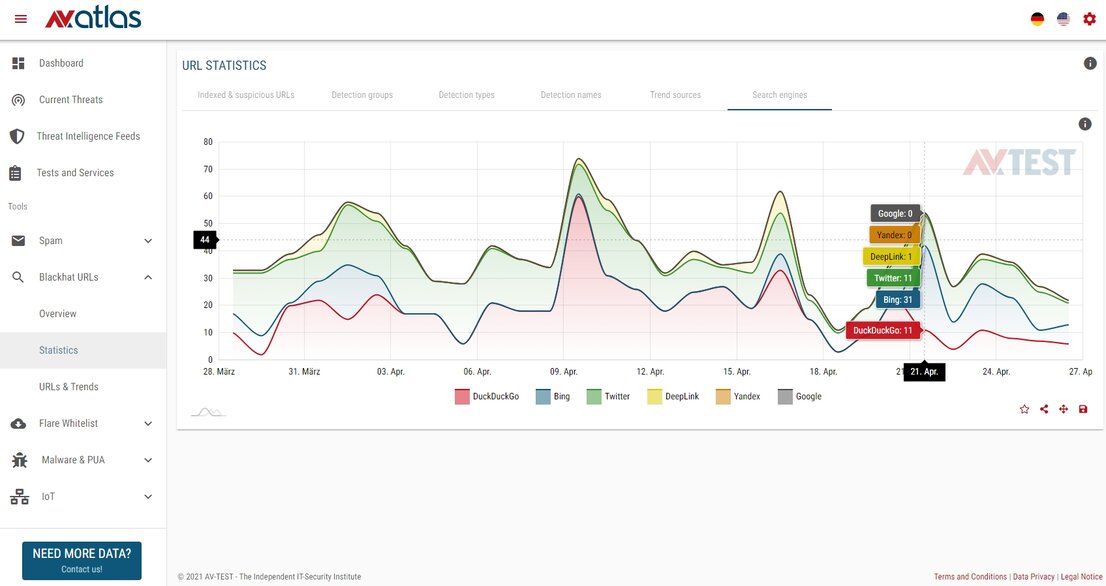
Task: Click the URL Statistics panel info icon
Action: point(1090,64)
